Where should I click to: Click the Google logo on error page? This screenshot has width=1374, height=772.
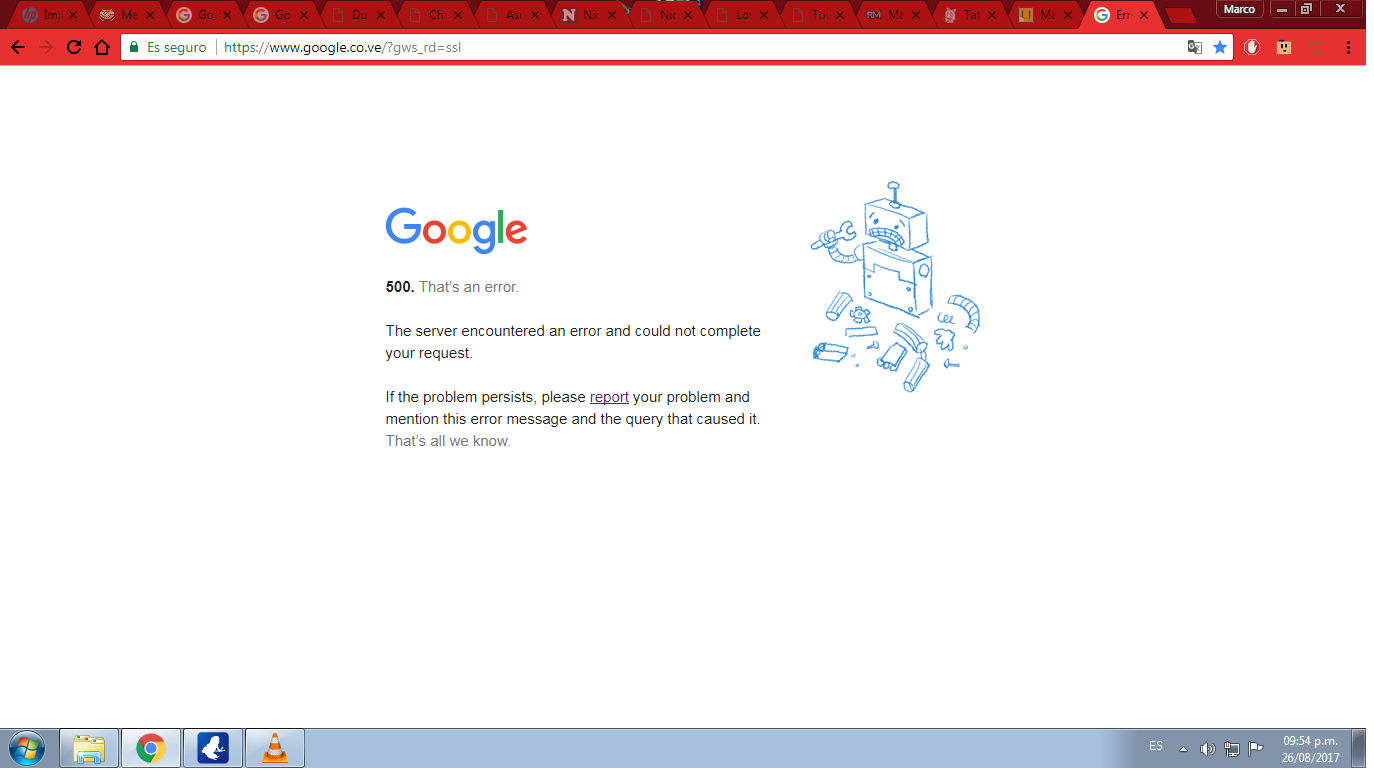456,230
